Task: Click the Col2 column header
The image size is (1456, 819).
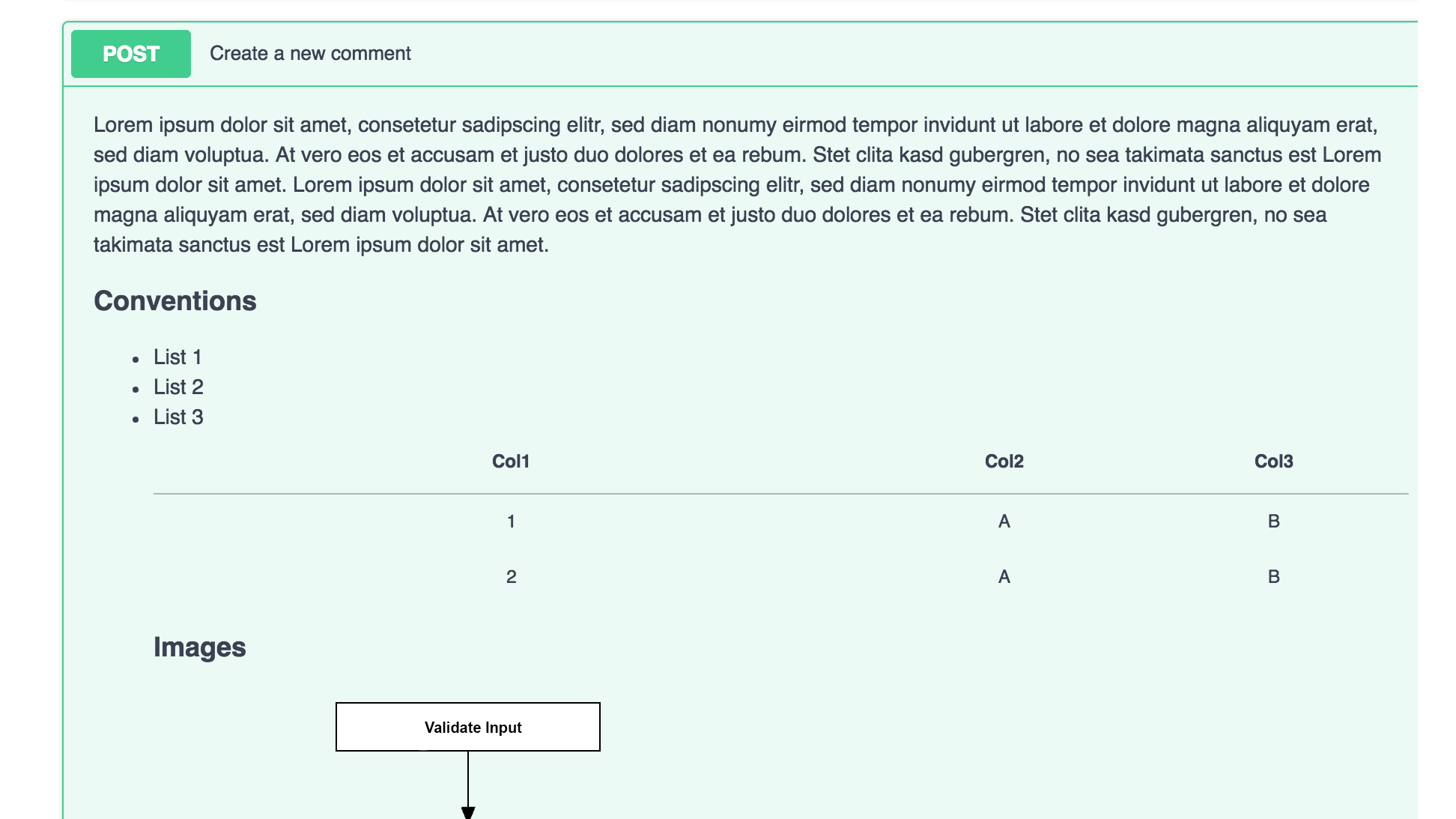Action: (1004, 462)
